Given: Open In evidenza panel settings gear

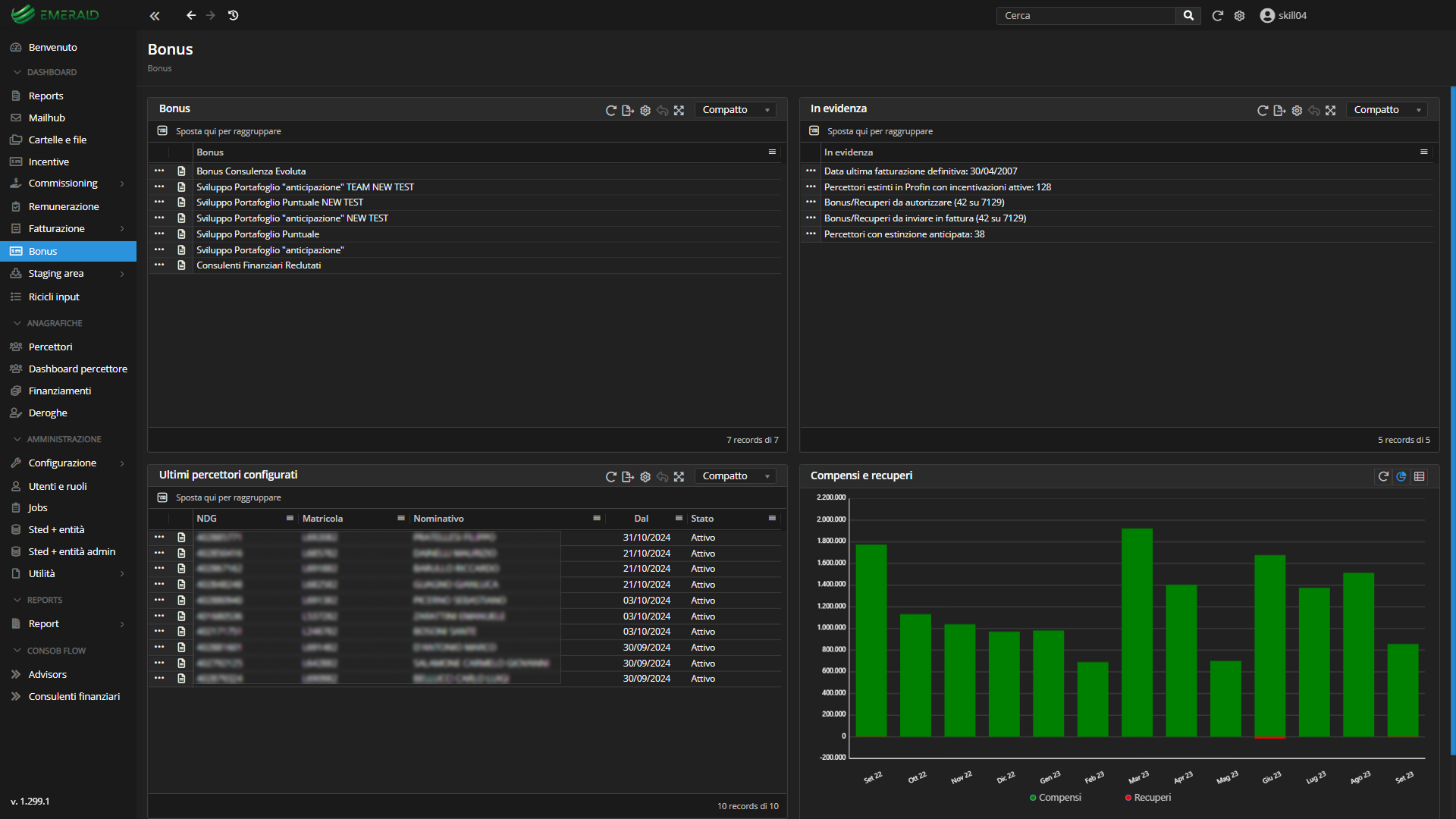Looking at the screenshot, I should coord(1297,111).
